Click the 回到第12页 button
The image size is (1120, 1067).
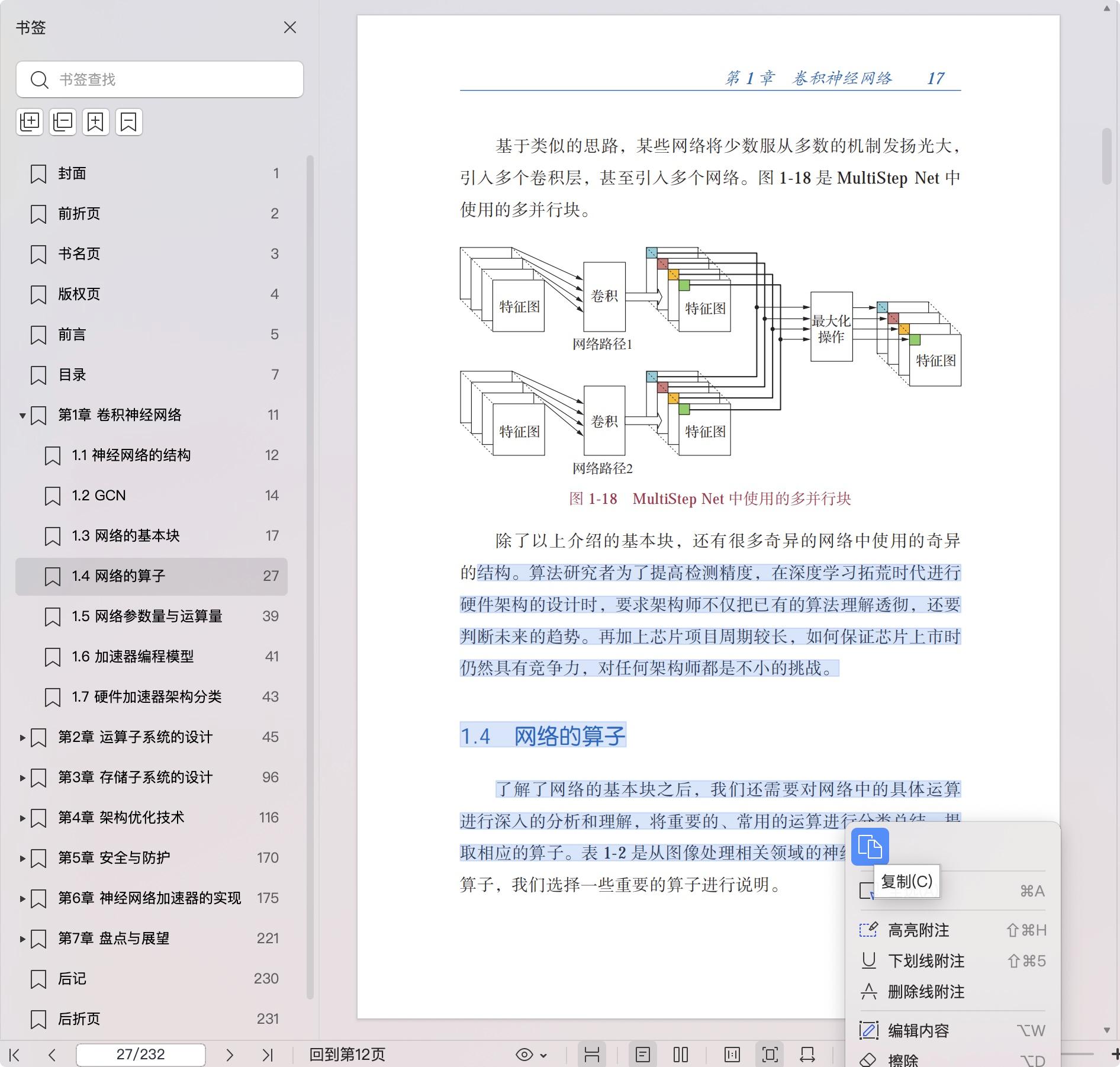point(347,1055)
